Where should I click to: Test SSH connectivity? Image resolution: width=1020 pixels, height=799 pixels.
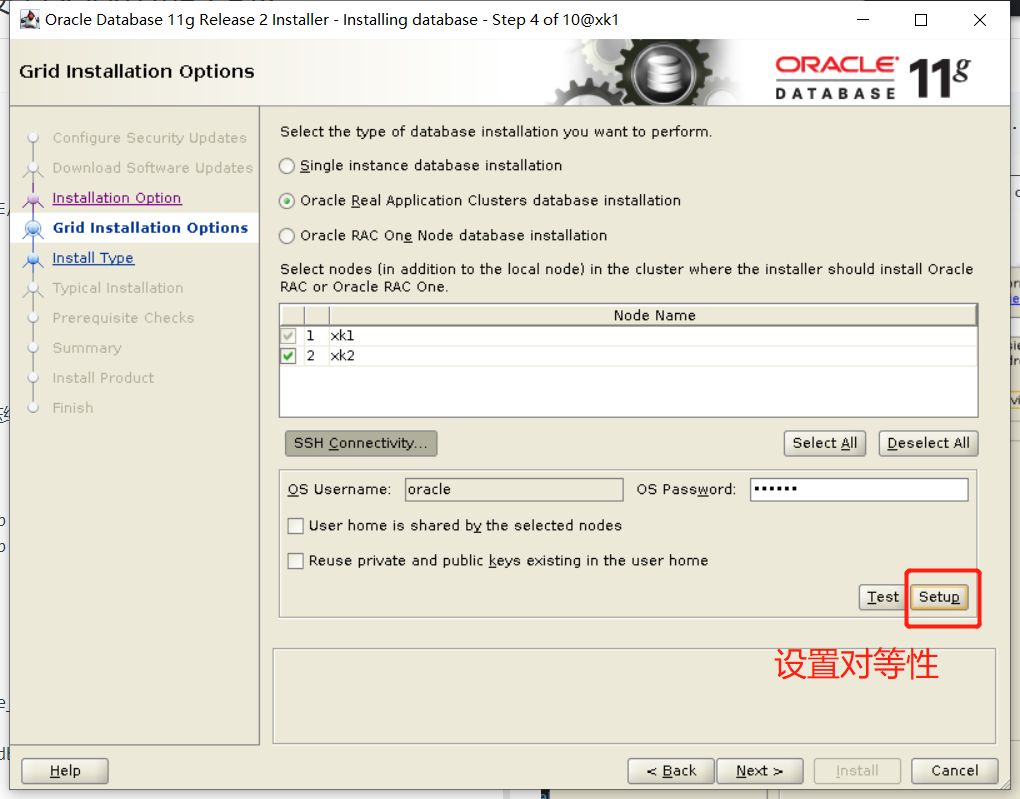(882, 597)
